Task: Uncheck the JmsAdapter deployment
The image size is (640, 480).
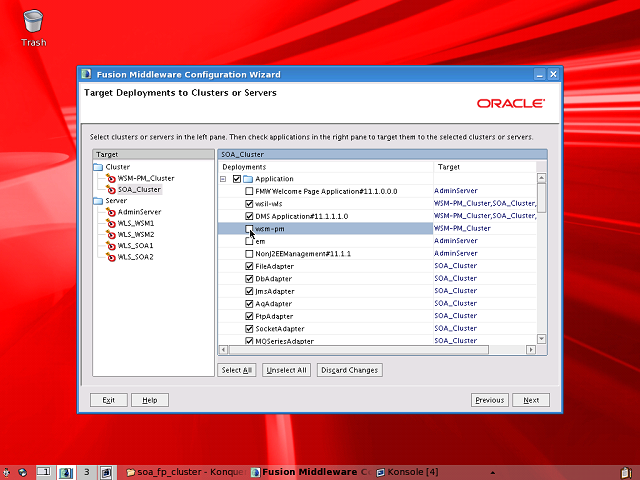Action: [249, 291]
